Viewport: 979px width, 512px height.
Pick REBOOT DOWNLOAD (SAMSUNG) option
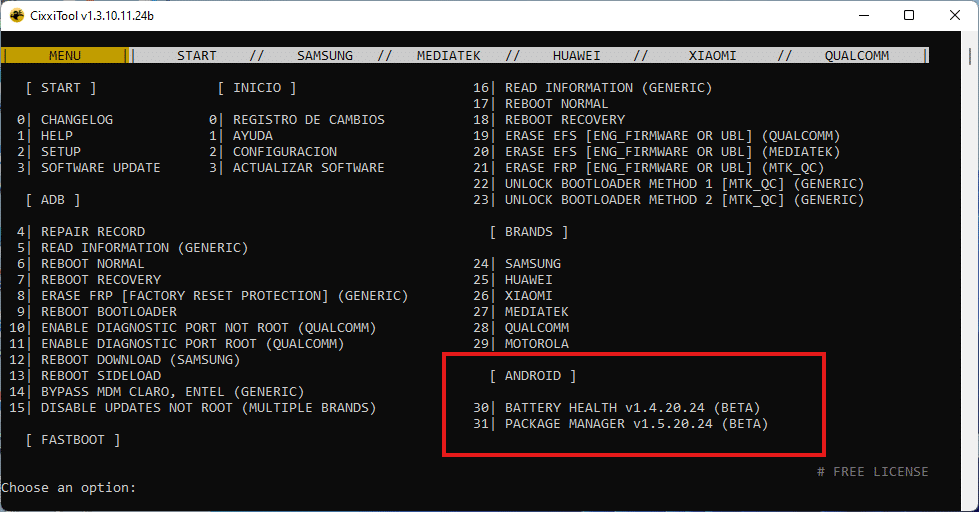pos(140,360)
